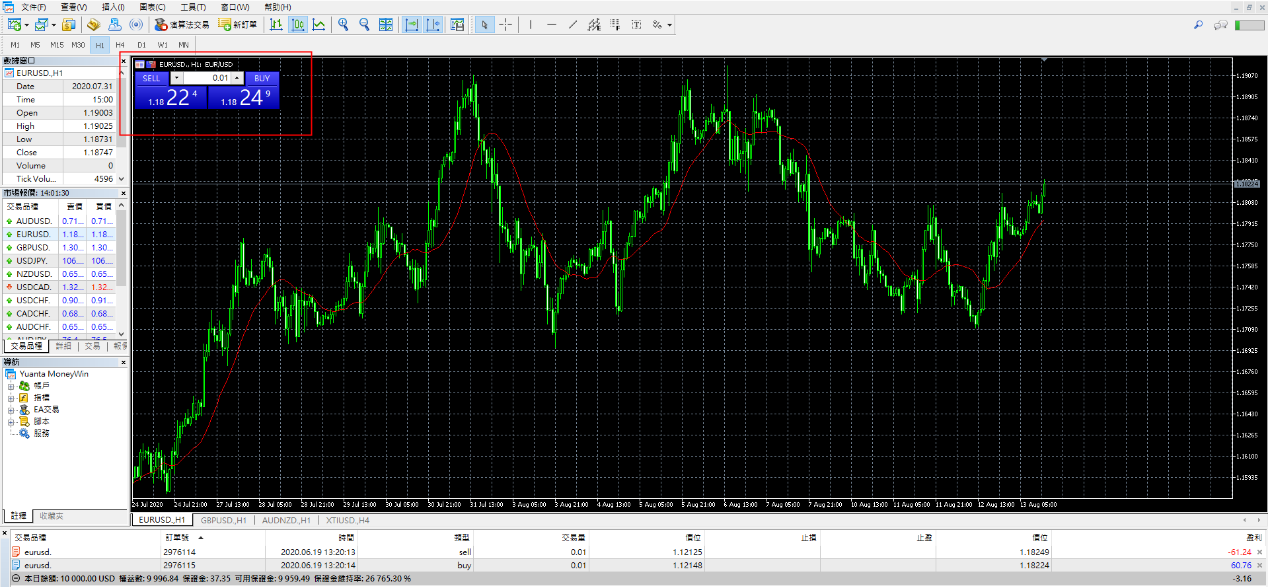Open new chart dropdown arrow
This screenshot has width=1268, height=587.
tap(26, 24)
